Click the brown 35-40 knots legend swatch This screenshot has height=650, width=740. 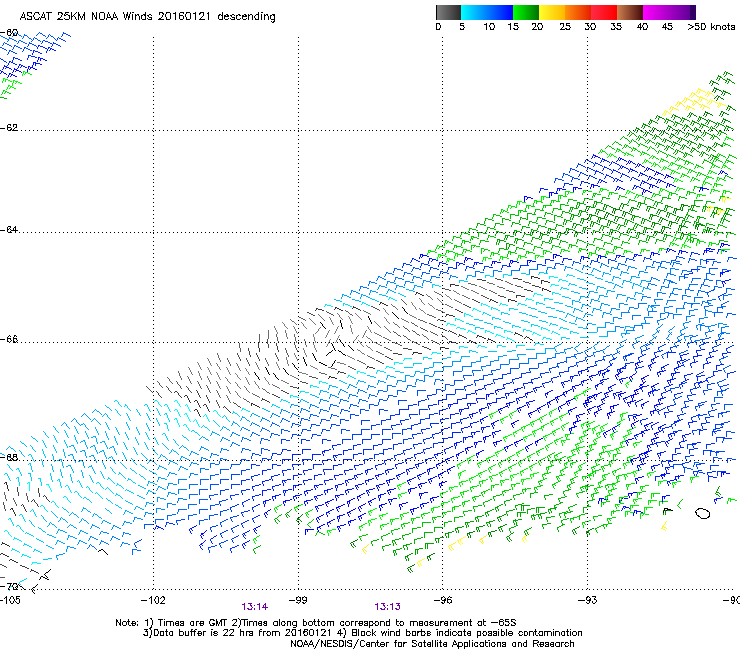point(630,12)
